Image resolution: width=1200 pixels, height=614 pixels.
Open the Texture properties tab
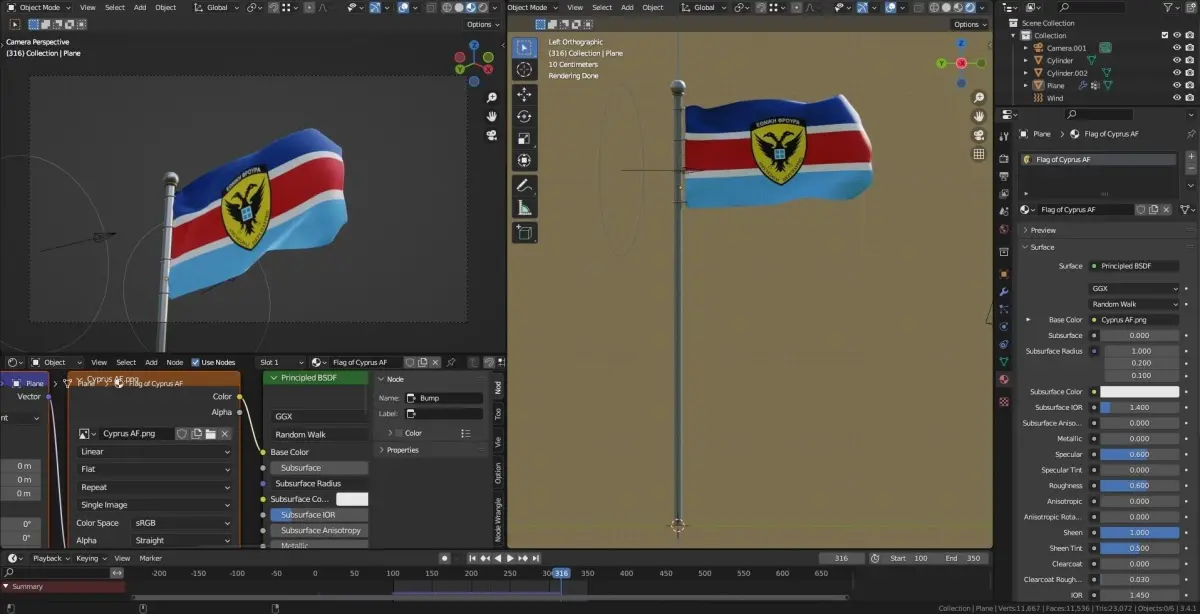pyautogui.click(x=1004, y=401)
